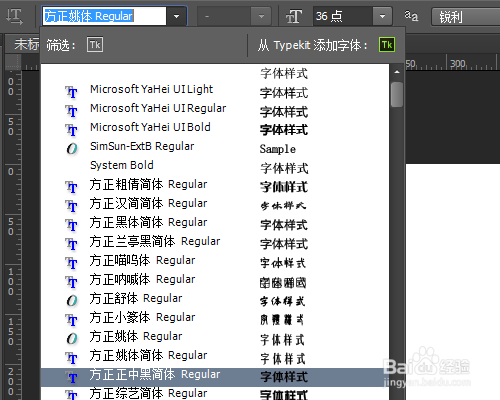Click TrueType icon beside 方正正中黑简体
500x400 pixels.
pos(72,377)
